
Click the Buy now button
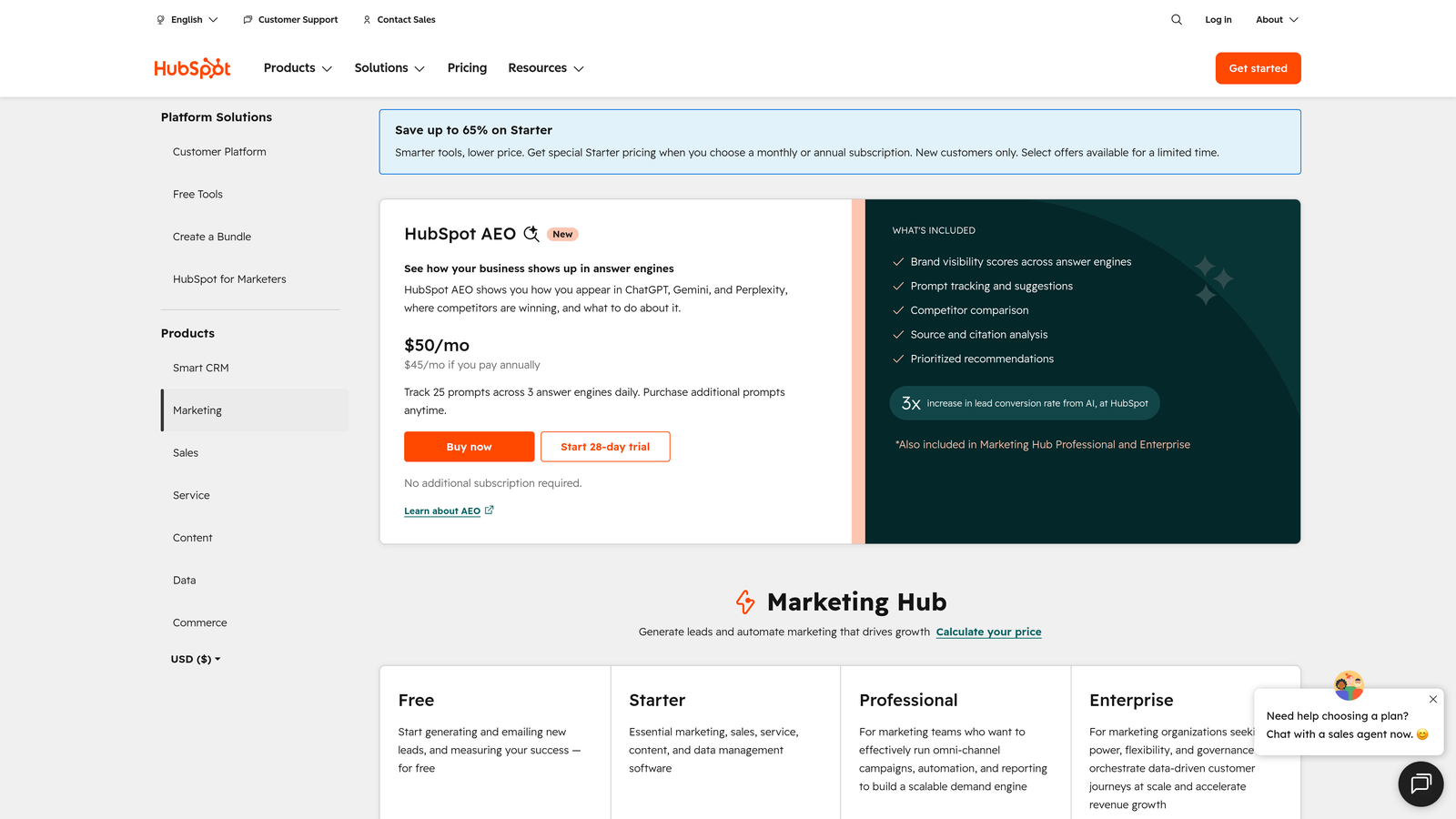(x=470, y=447)
